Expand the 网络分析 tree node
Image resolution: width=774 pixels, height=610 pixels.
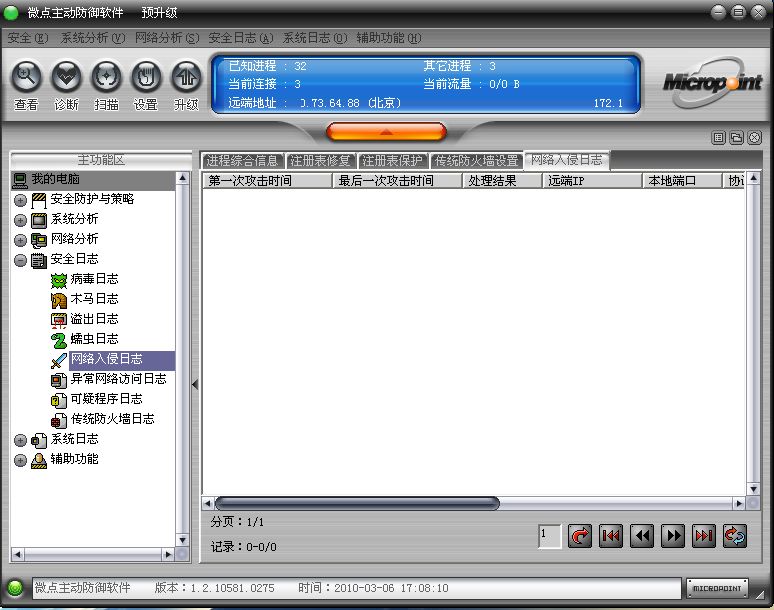pos(20,240)
